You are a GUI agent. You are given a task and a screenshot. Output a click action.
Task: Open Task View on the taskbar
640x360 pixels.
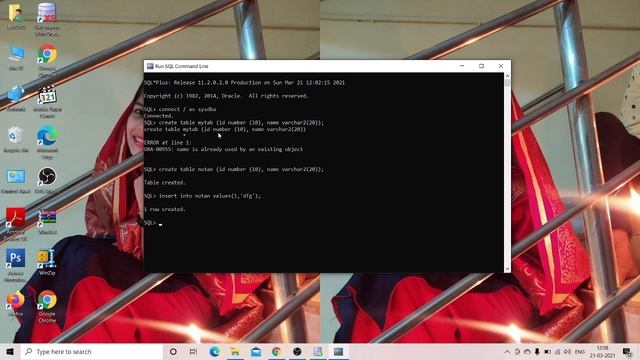[x=193, y=351]
